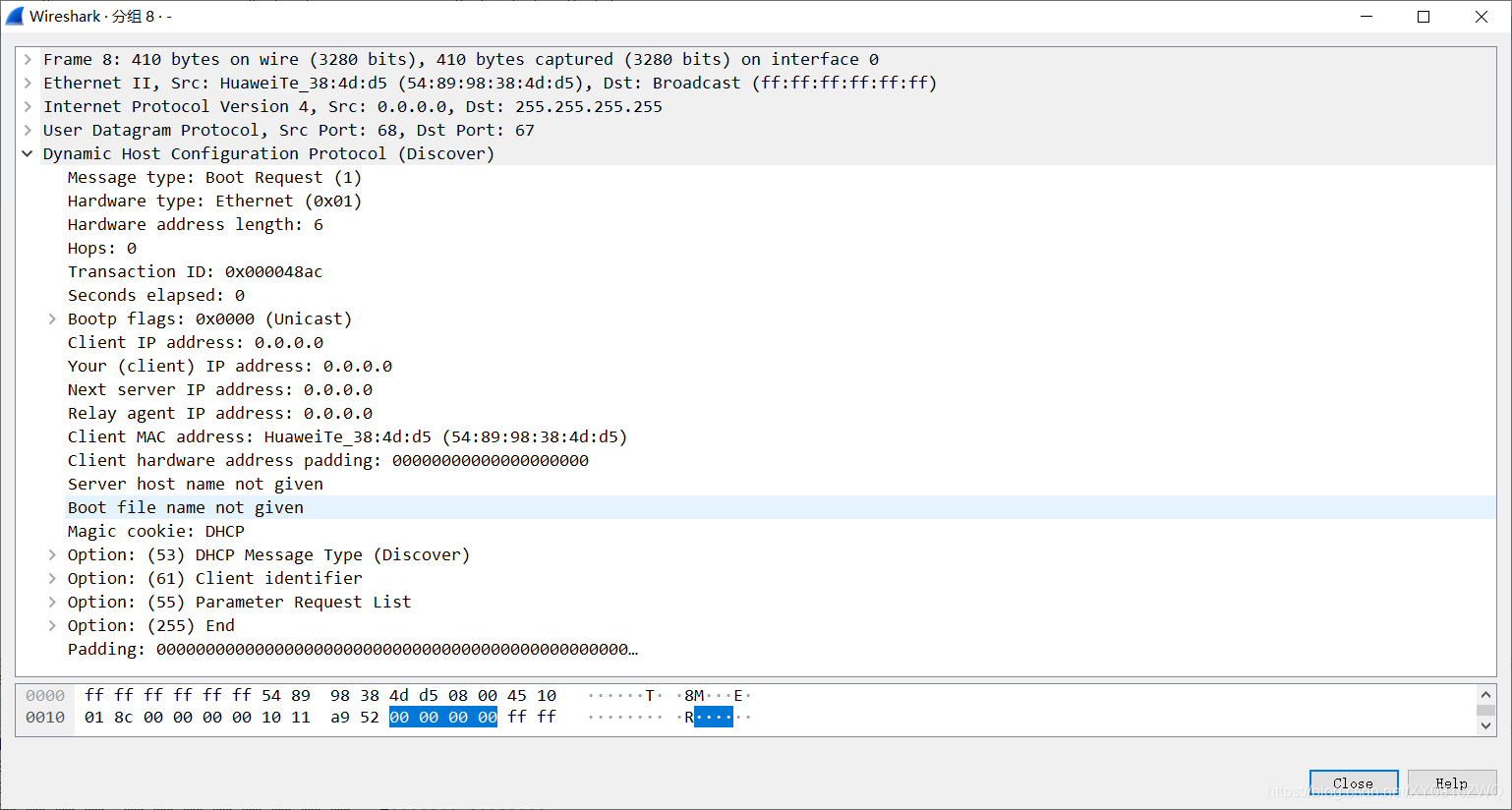
Task: Open Help for packet dialog
Action: (x=1452, y=783)
